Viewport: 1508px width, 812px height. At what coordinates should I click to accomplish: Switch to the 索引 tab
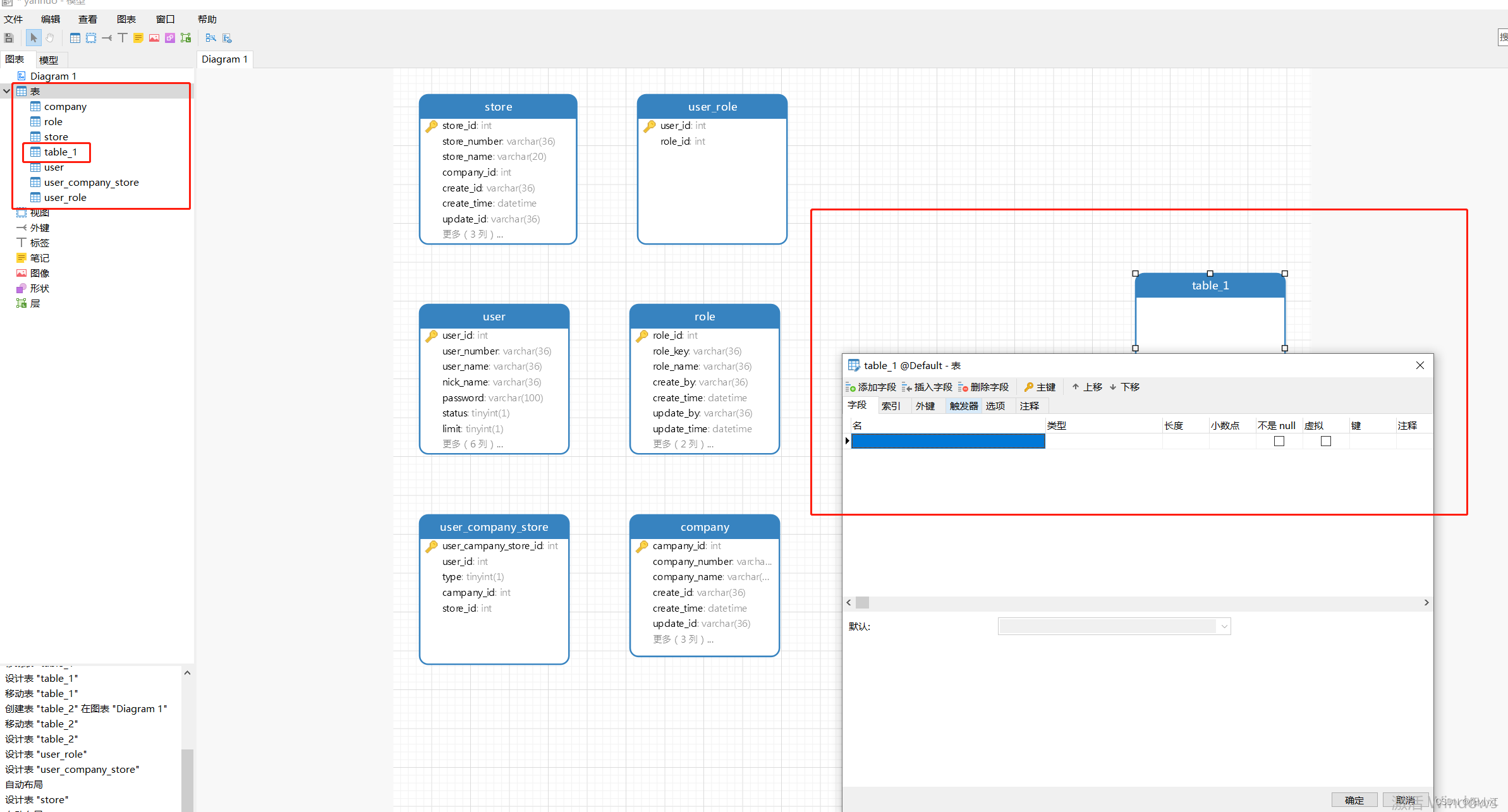point(891,406)
